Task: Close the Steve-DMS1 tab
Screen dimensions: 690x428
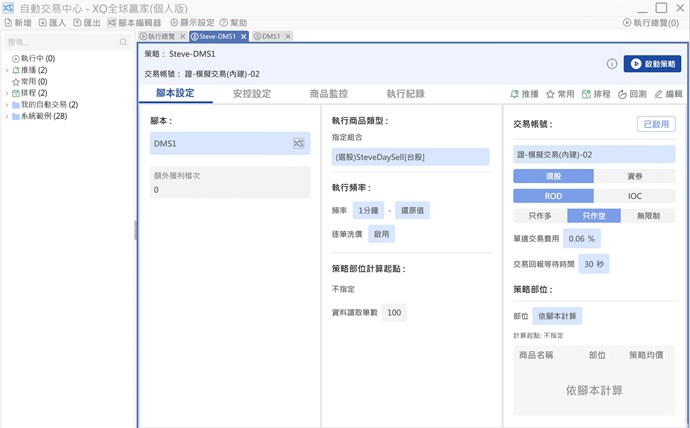Action: pos(244,36)
